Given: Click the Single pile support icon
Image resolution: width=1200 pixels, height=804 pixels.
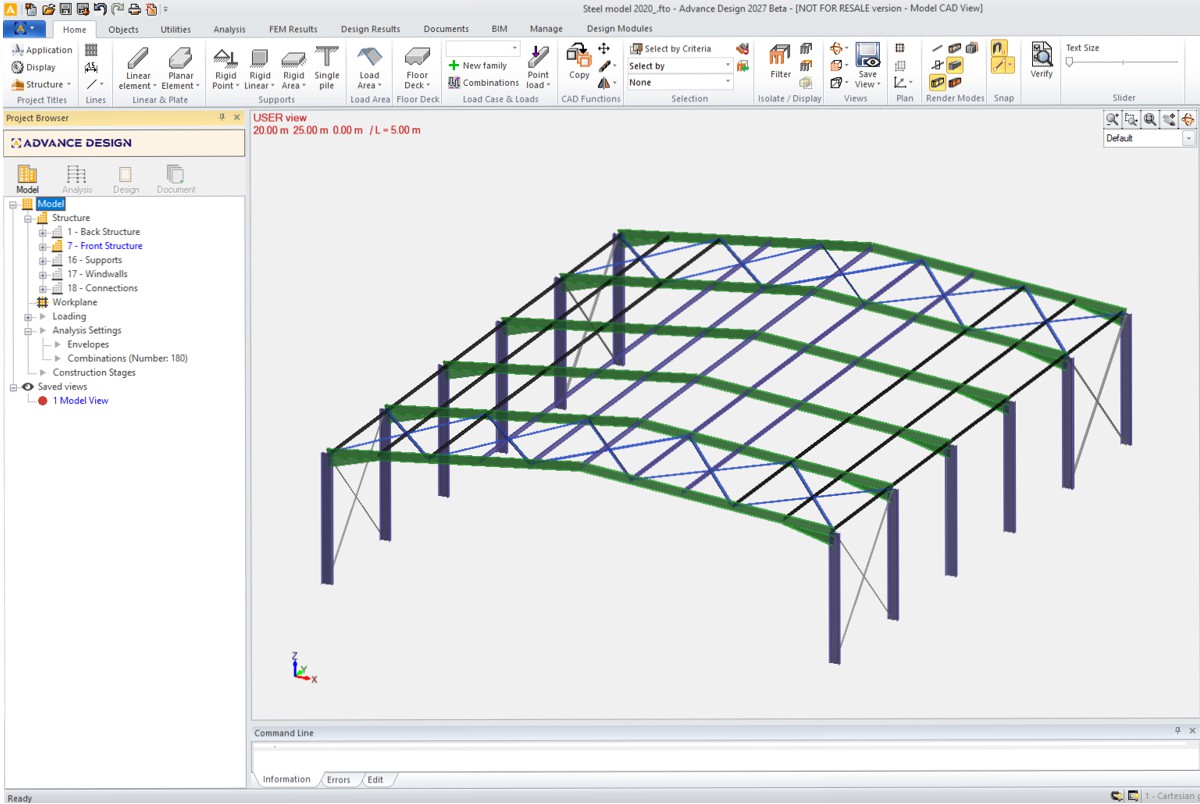Looking at the screenshot, I should click(x=327, y=67).
